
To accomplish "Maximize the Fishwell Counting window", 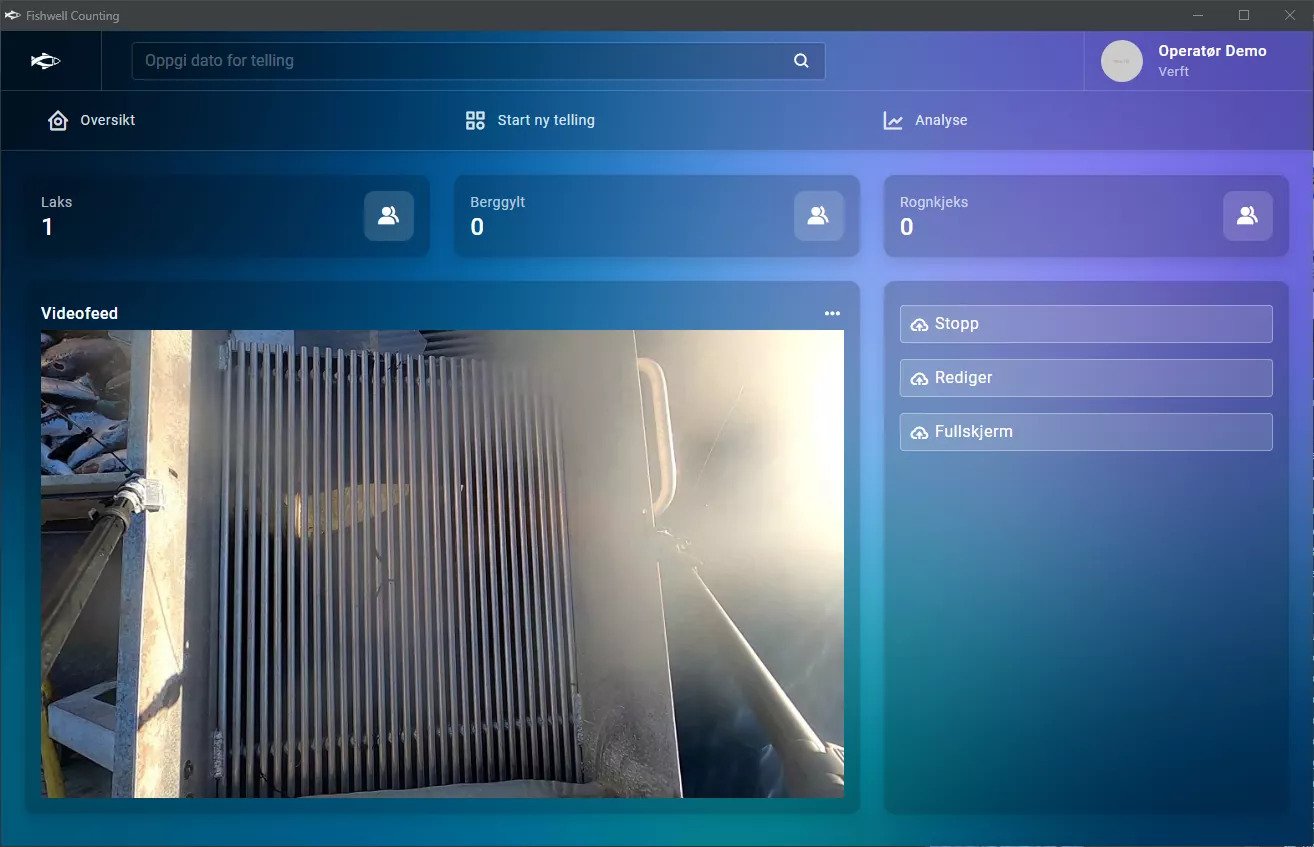I will 1244,15.
